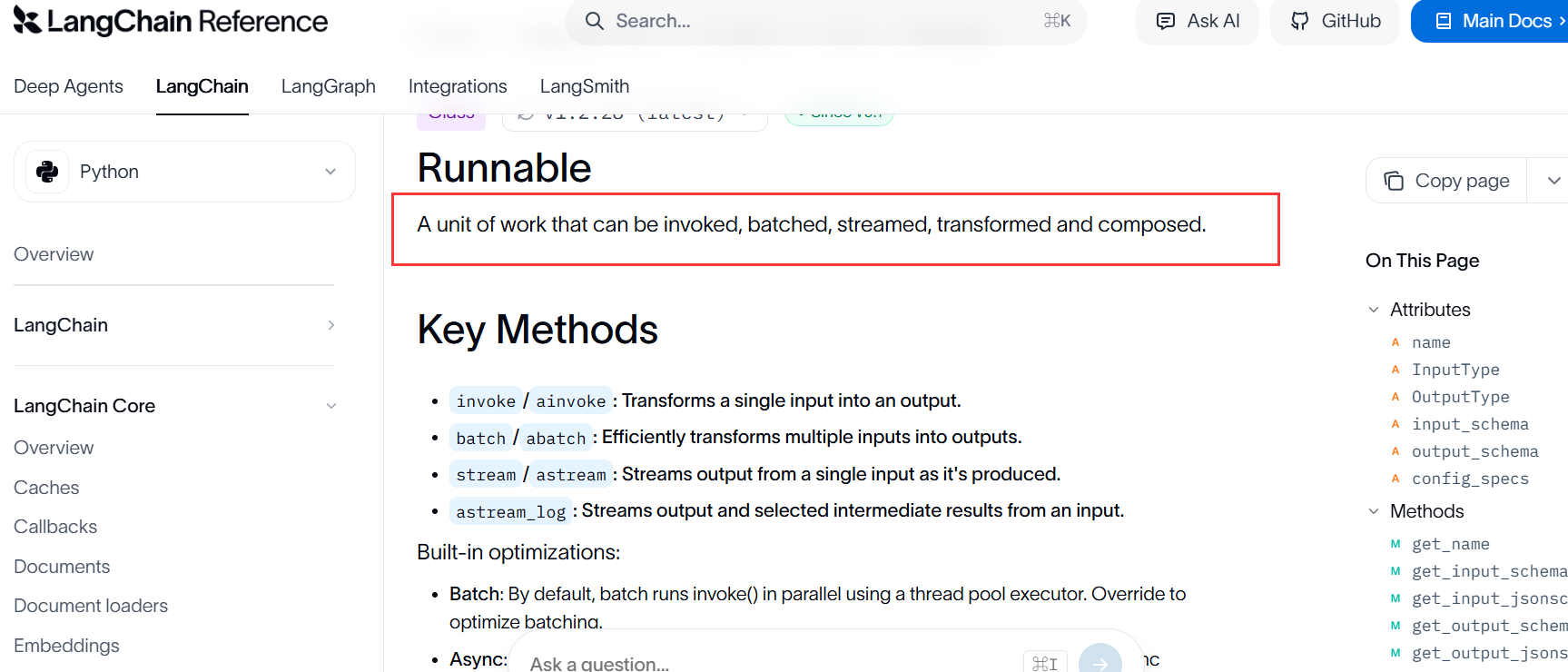The height and width of the screenshot is (672, 1568).
Task: Collapse the Methods section in On This Page
Action: pos(1374,511)
